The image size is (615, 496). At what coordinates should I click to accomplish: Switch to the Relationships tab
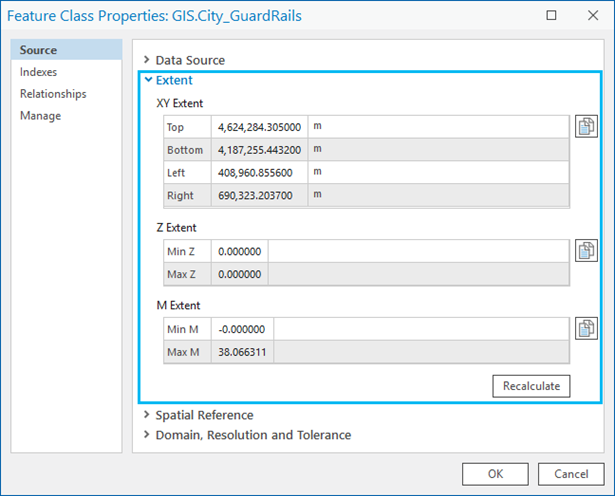click(x=53, y=94)
